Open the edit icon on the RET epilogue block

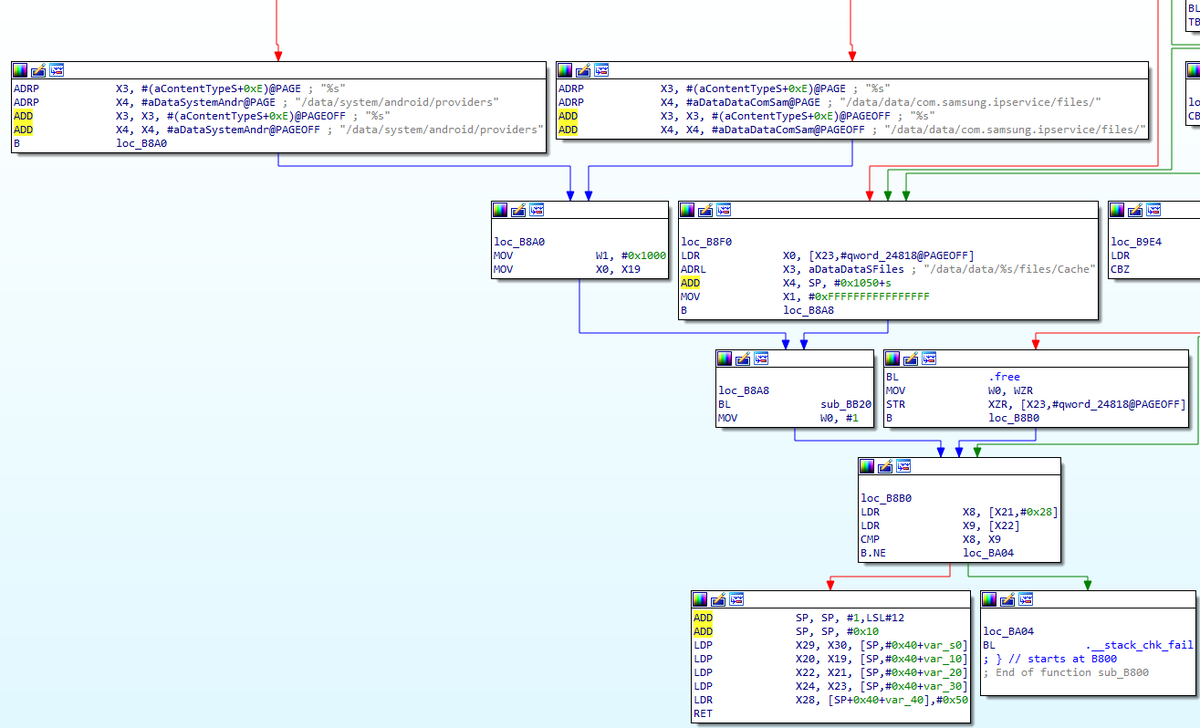coord(717,599)
